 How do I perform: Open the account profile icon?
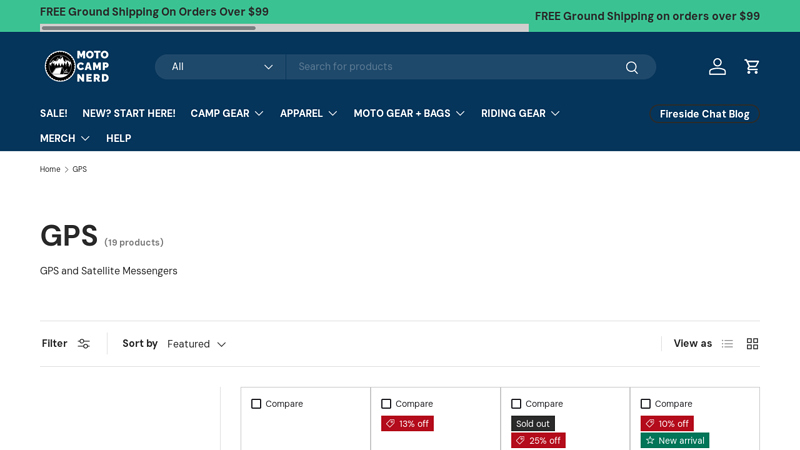717,67
